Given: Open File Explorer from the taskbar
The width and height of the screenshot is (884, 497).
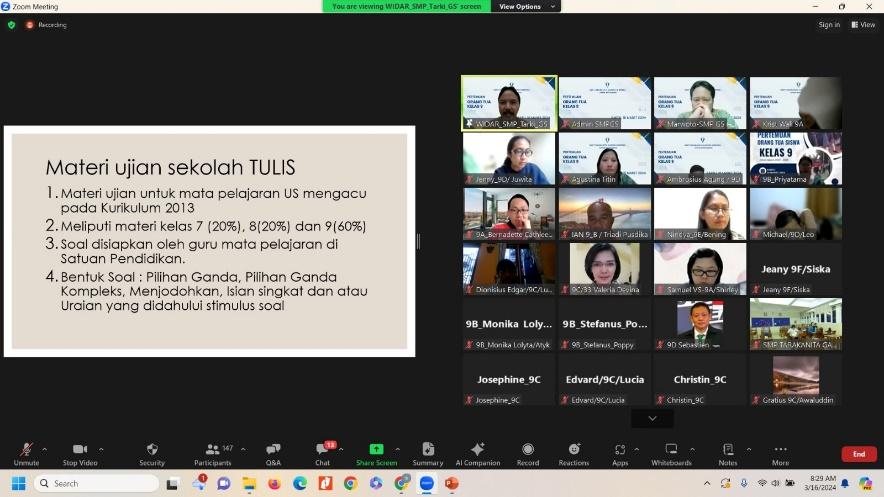Looking at the screenshot, I should pyautogui.click(x=249, y=483).
